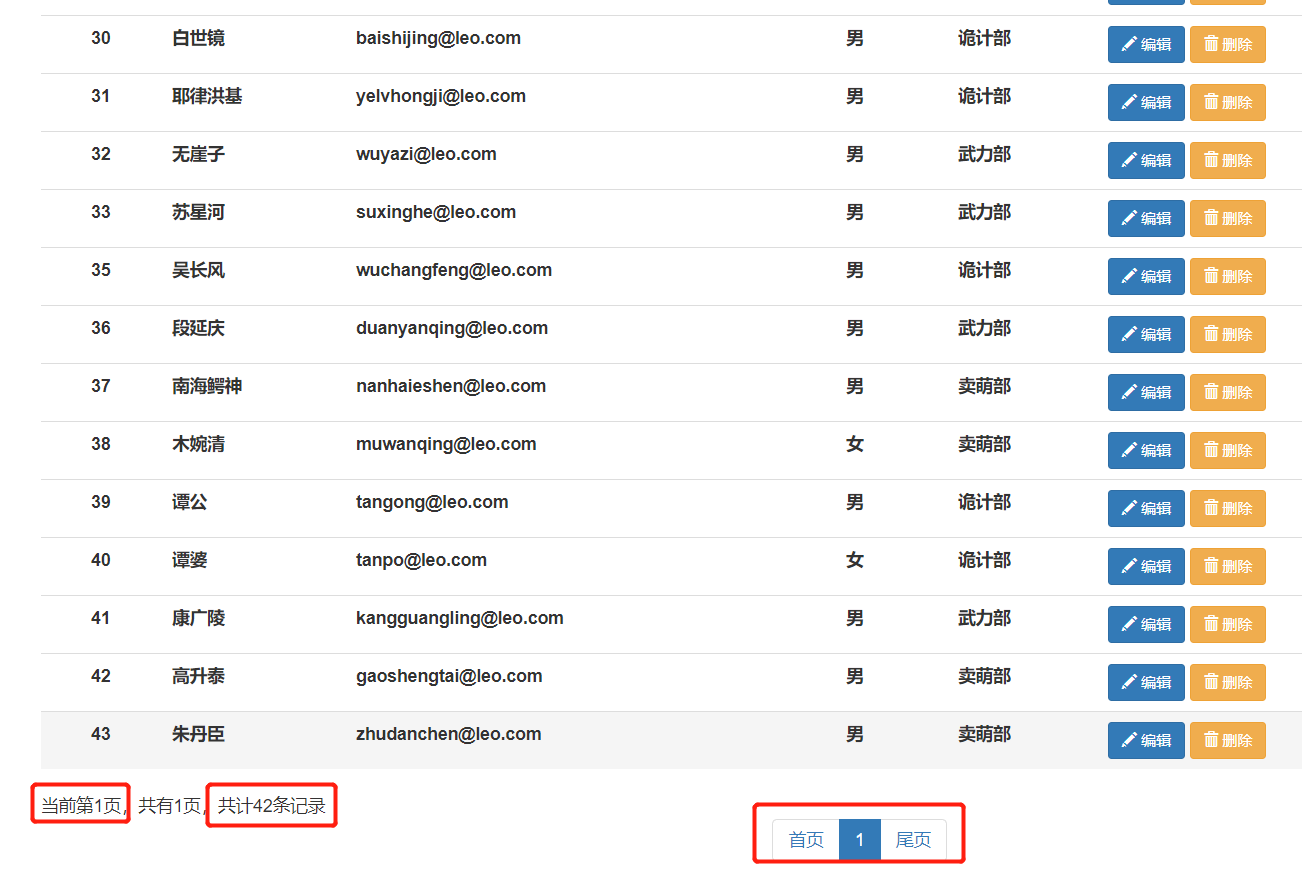Click the 共有1页 page total text
The image size is (1302, 873).
(x=169, y=806)
